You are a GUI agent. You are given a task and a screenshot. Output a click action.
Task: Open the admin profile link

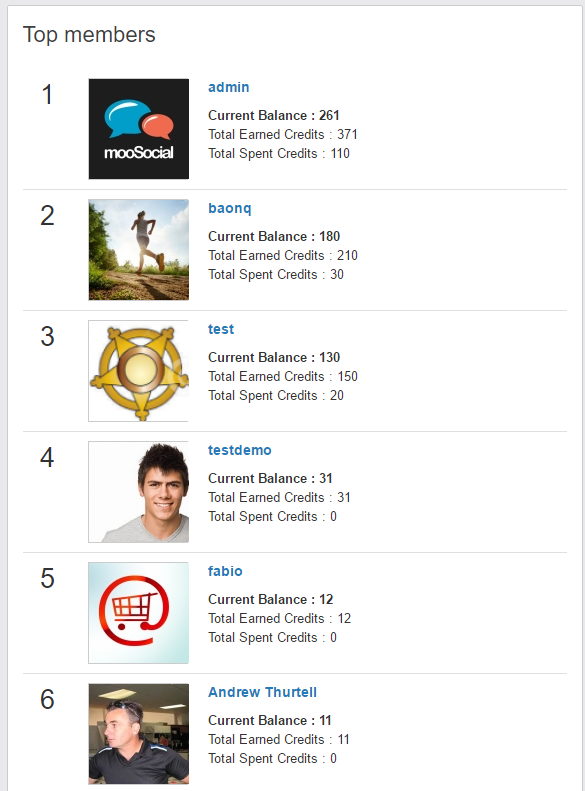point(228,87)
